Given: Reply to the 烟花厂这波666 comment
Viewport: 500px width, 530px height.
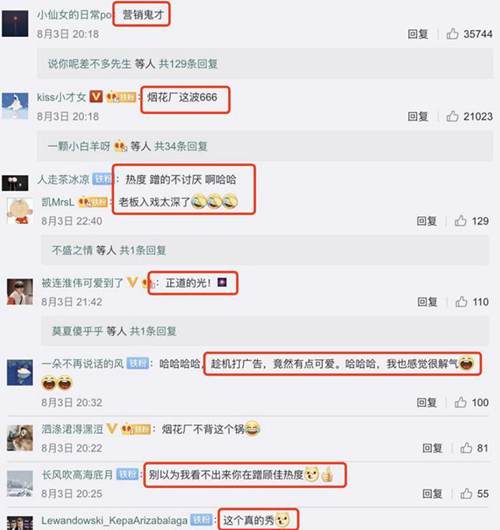Looking at the screenshot, I should 418,116.
